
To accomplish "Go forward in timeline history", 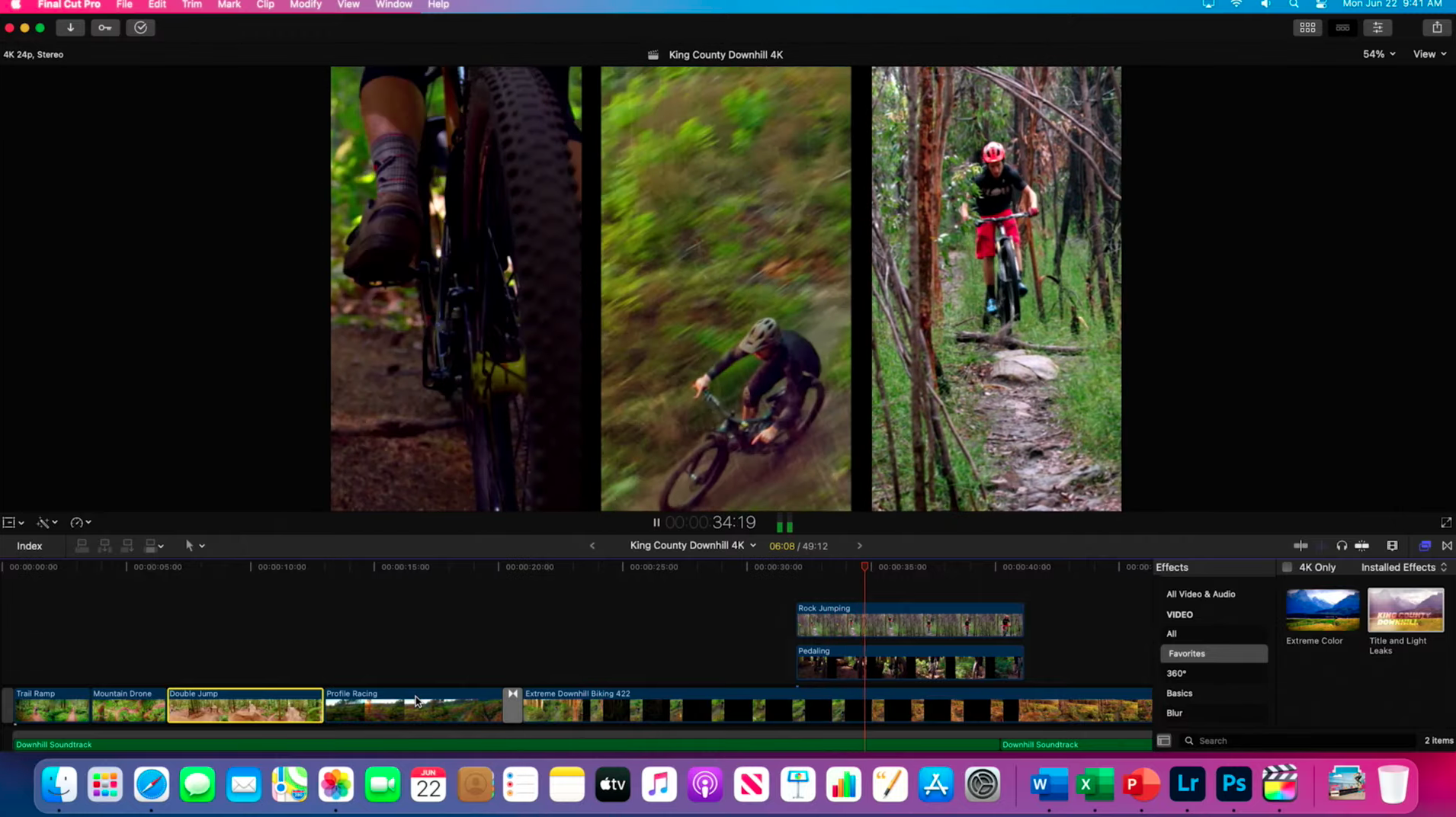I will pos(859,546).
